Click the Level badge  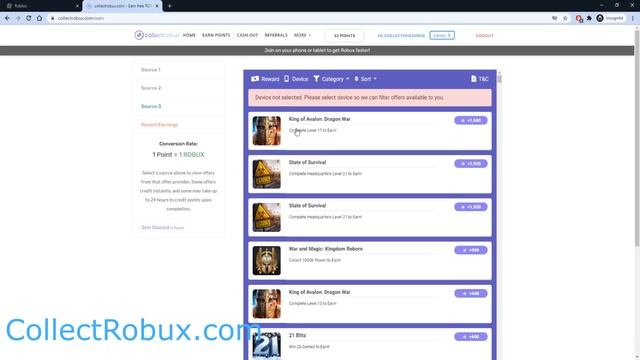(442, 36)
